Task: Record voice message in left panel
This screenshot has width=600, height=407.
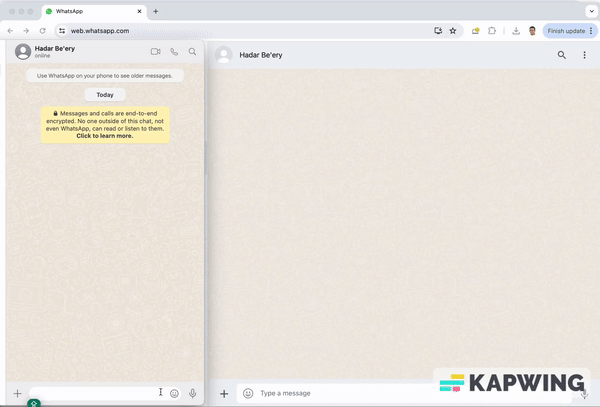Action: click(192, 393)
